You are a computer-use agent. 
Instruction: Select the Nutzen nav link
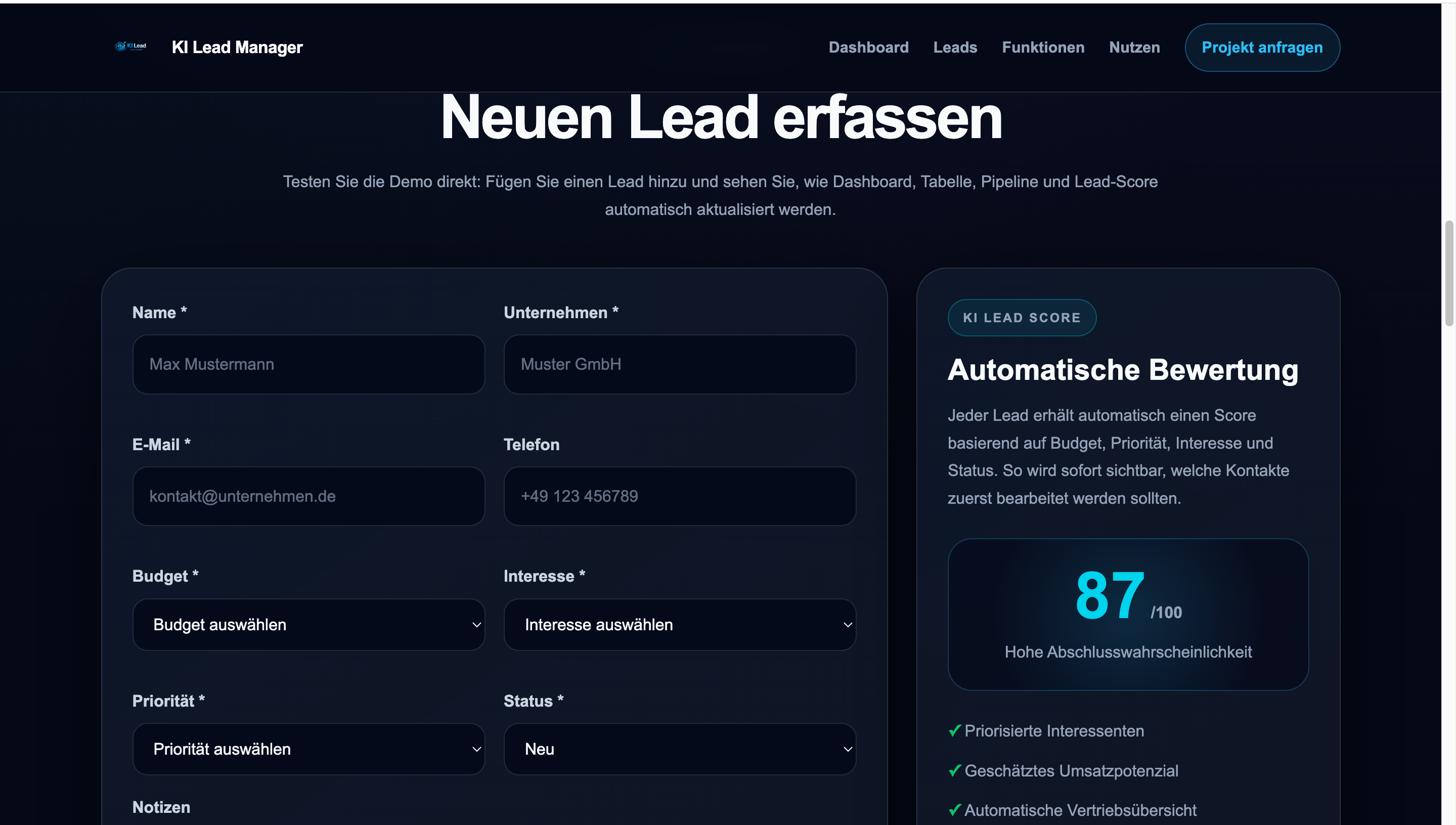click(x=1134, y=48)
